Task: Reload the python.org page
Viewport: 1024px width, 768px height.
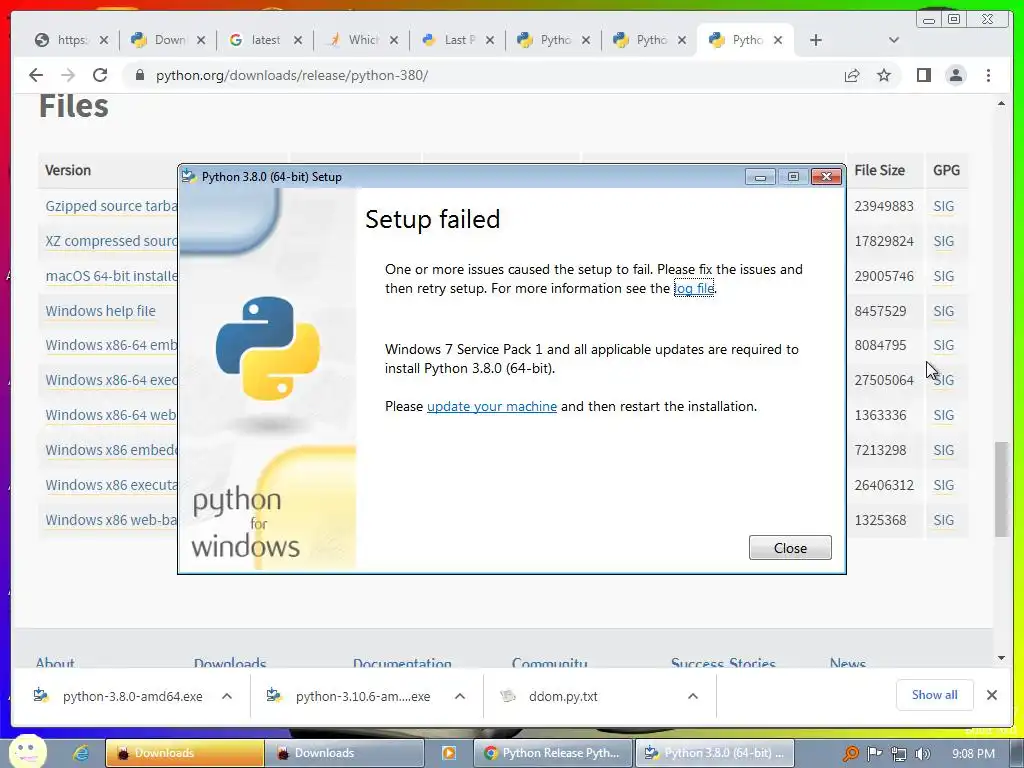Action: tap(100, 75)
